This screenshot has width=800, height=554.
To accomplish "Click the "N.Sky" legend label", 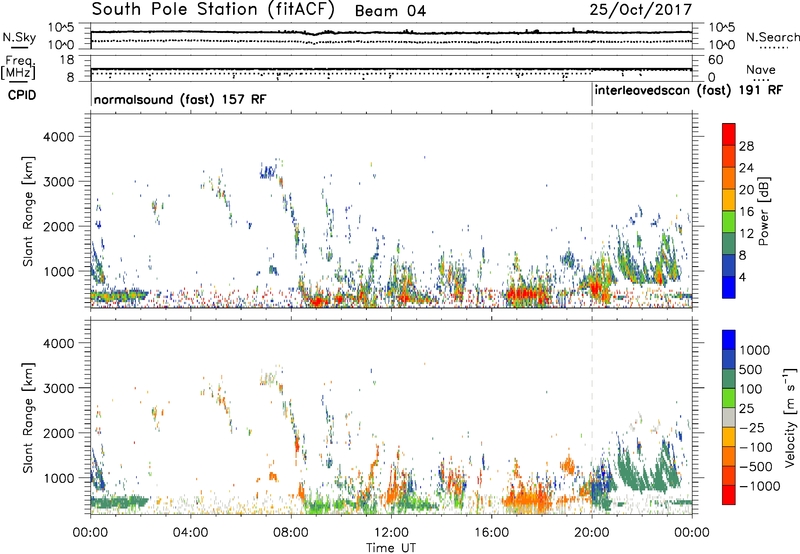I will click(19, 37).
